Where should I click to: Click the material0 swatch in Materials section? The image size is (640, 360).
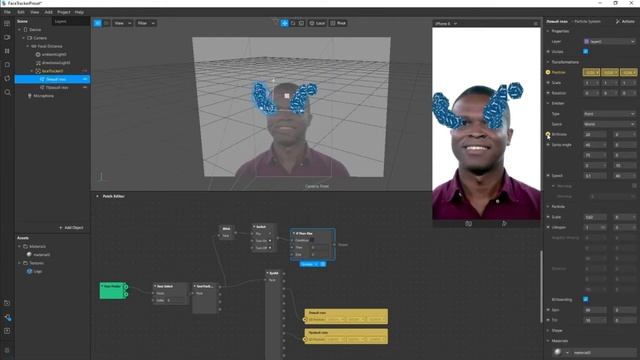pos(558,352)
